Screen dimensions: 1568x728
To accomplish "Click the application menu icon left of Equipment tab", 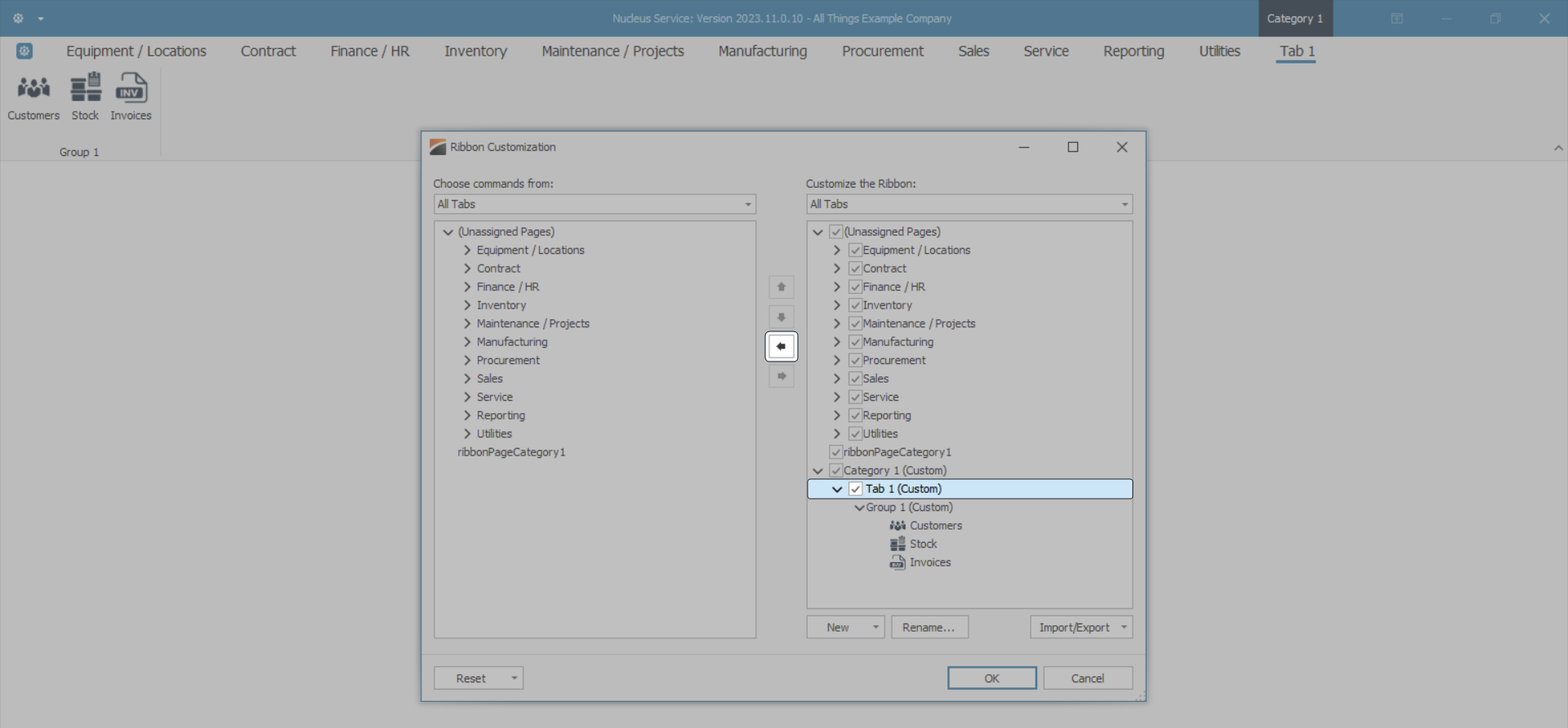I will pos(24,51).
